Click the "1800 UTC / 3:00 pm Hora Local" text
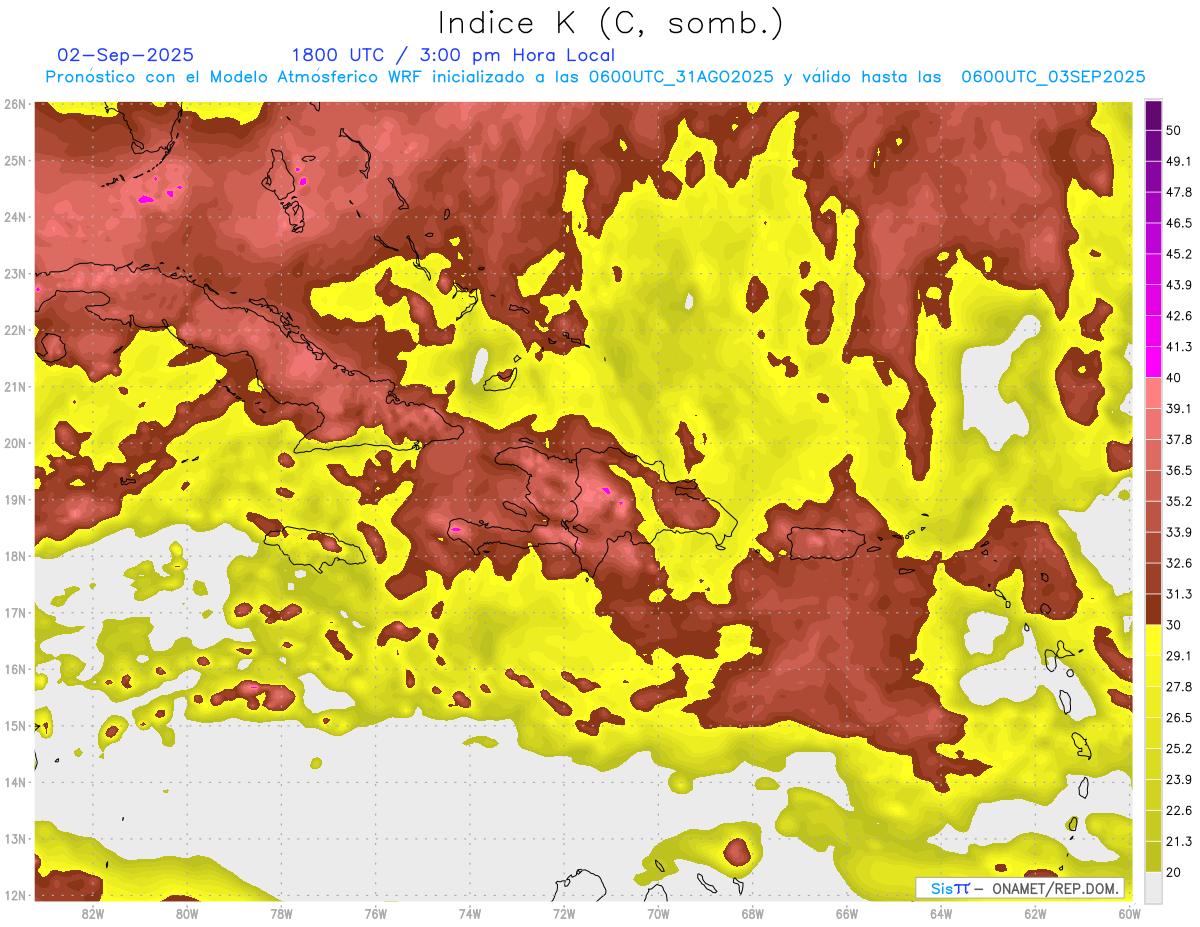 tap(453, 55)
